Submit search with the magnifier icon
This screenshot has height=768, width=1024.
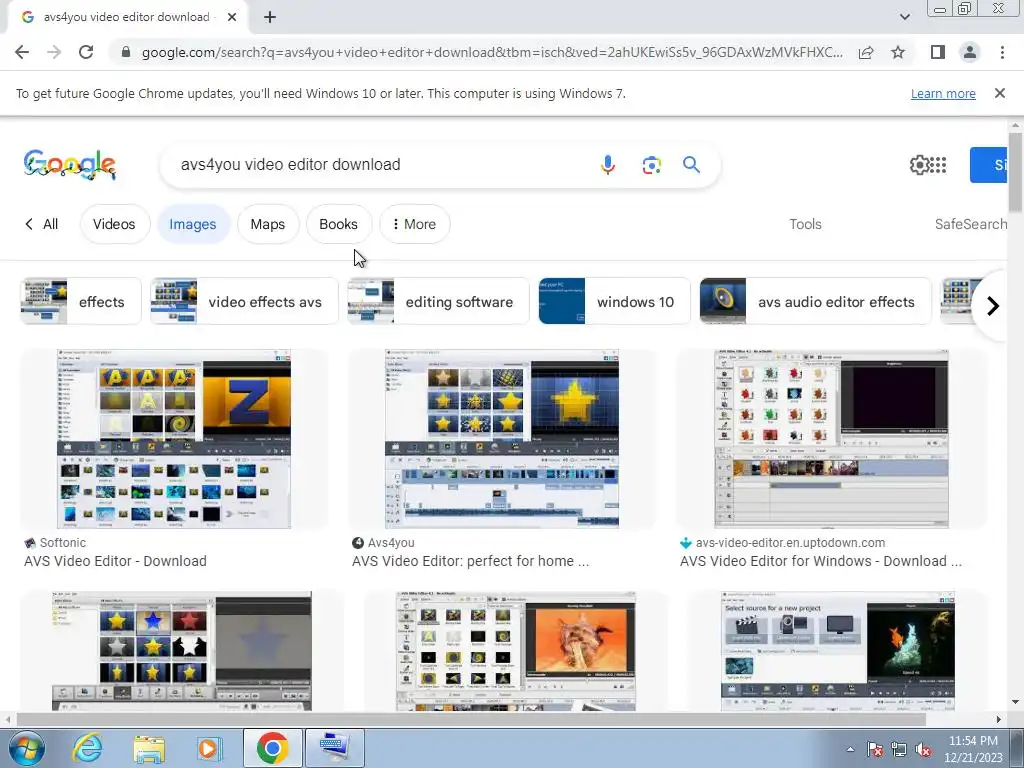tap(692, 165)
